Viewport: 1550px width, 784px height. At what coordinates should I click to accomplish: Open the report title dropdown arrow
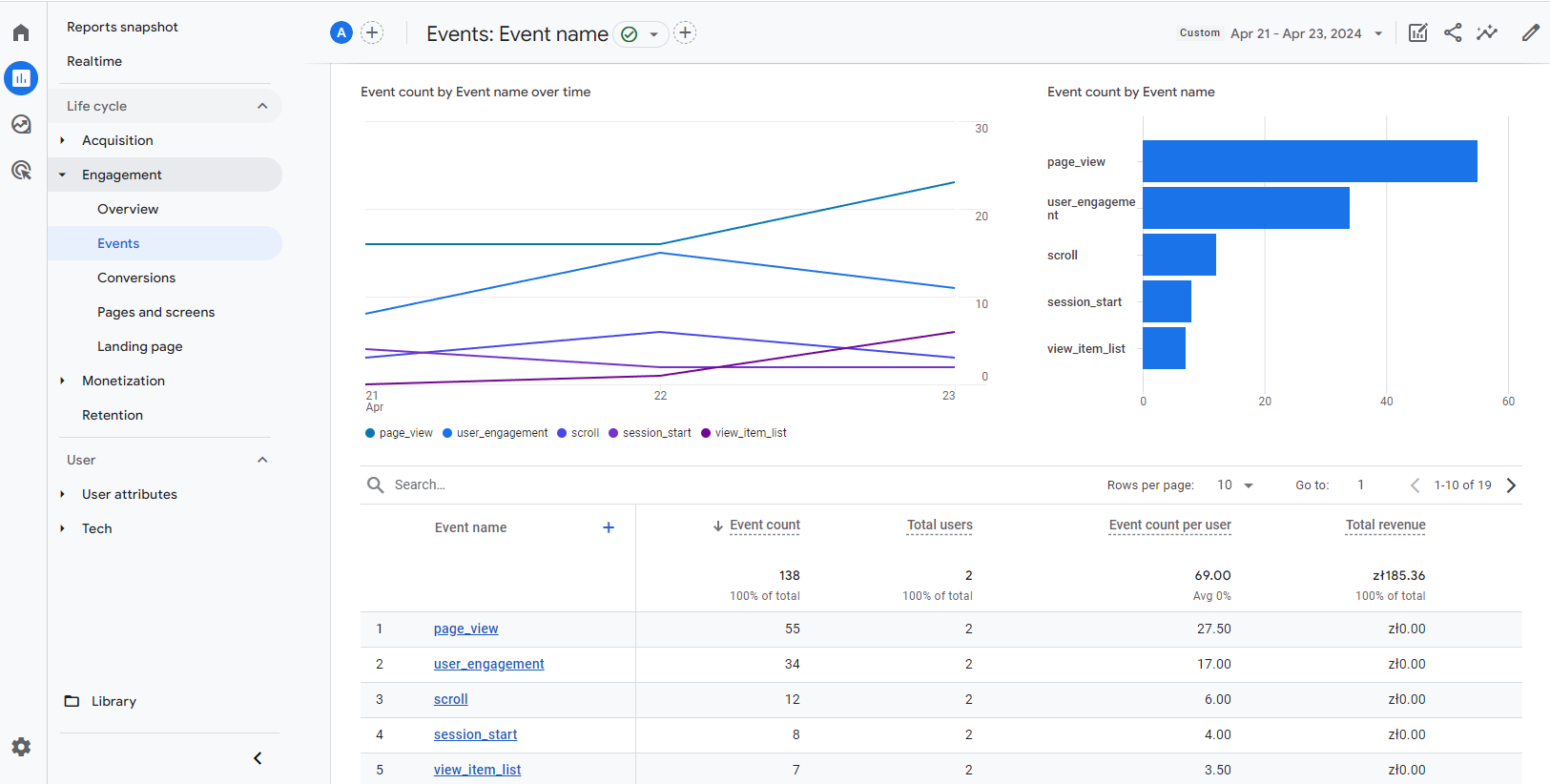point(653,34)
